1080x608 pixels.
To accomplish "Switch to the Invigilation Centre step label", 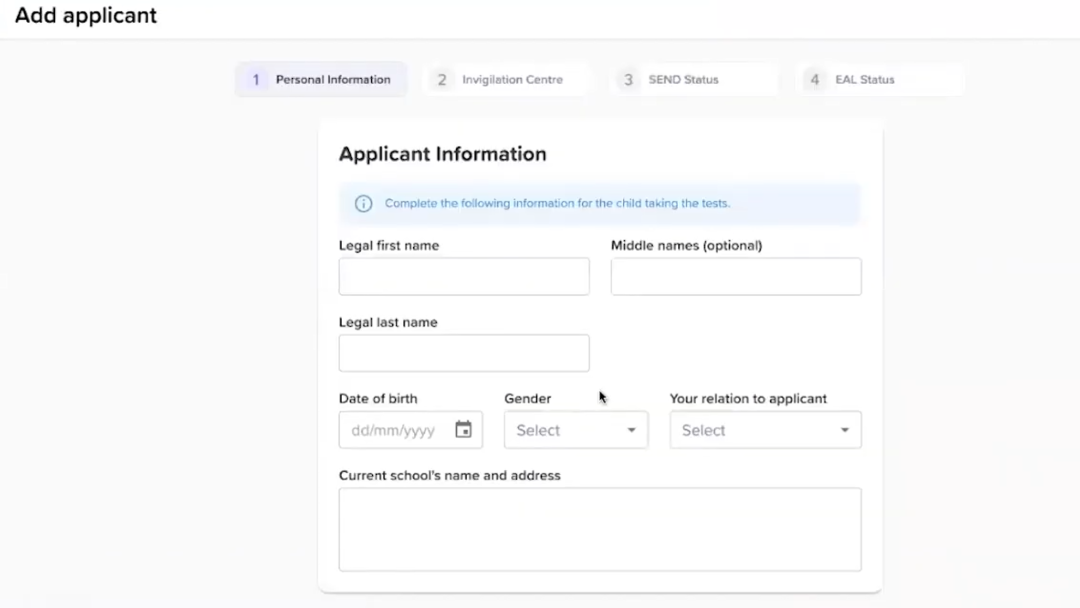I will pyautogui.click(x=512, y=80).
